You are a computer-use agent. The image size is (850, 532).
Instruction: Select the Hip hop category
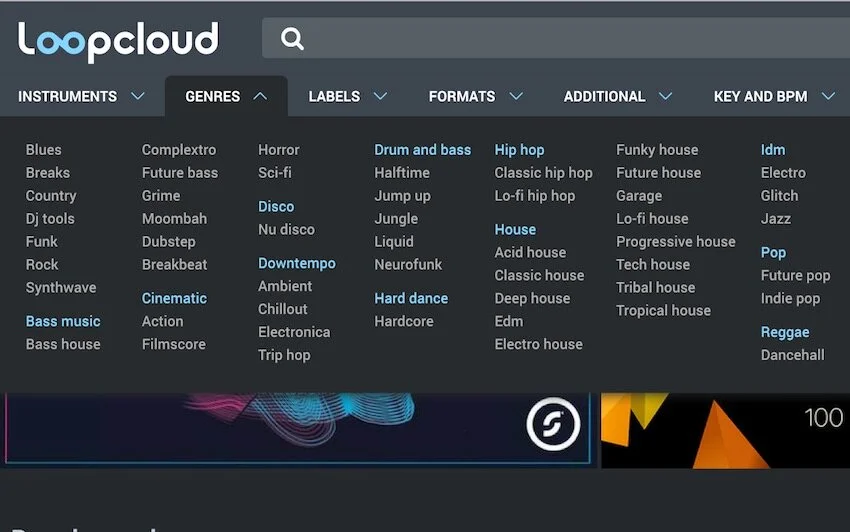[x=519, y=150]
